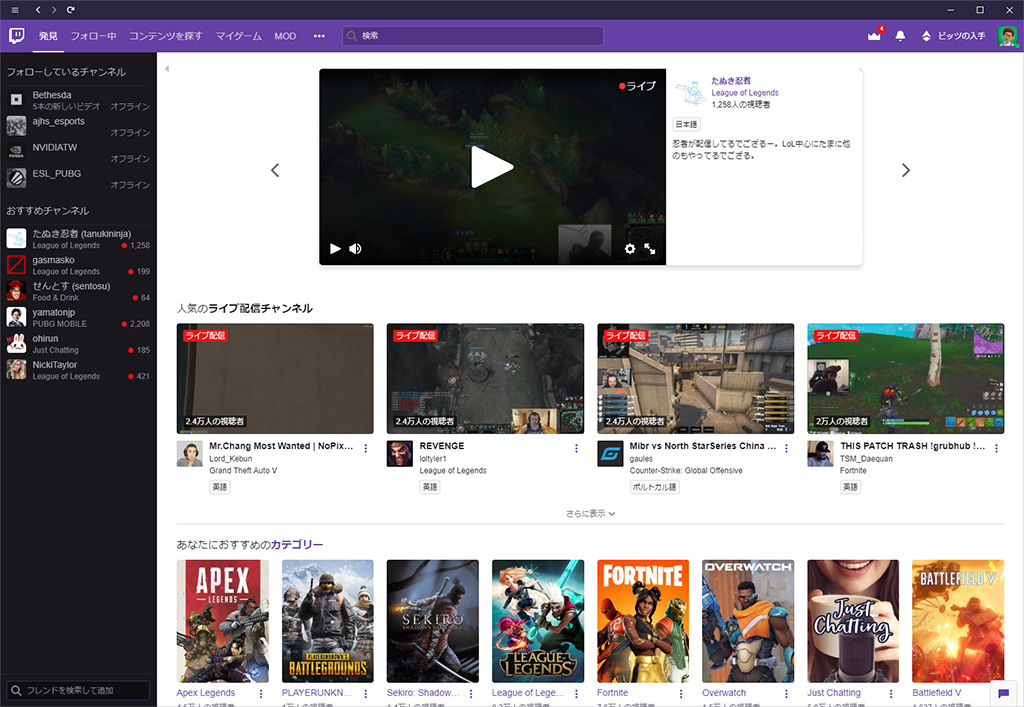The width and height of the screenshot is (1024, 707).
Task: Open gasmasko recommended channel
Action: coord(78,265)
